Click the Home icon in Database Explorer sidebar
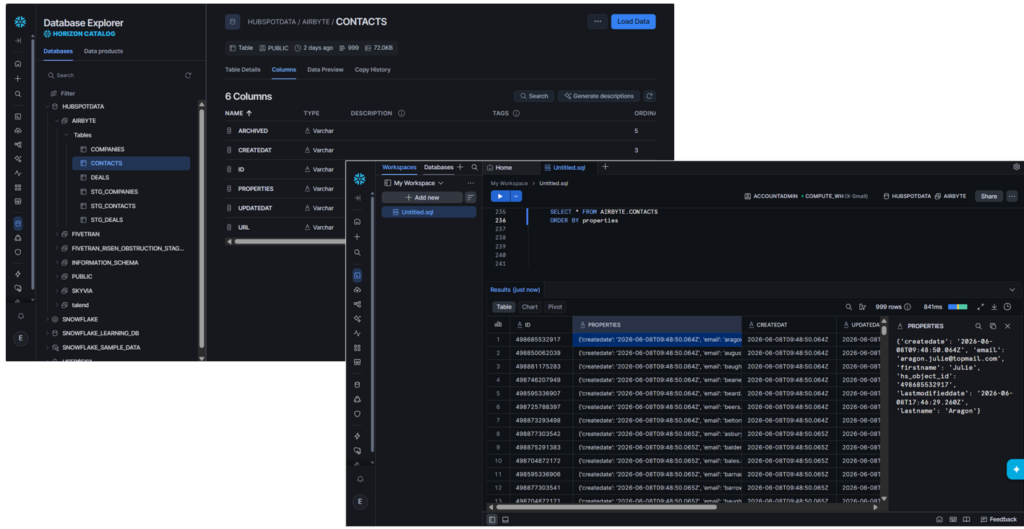Screen dimensions: 1024x529 [18, 64]
